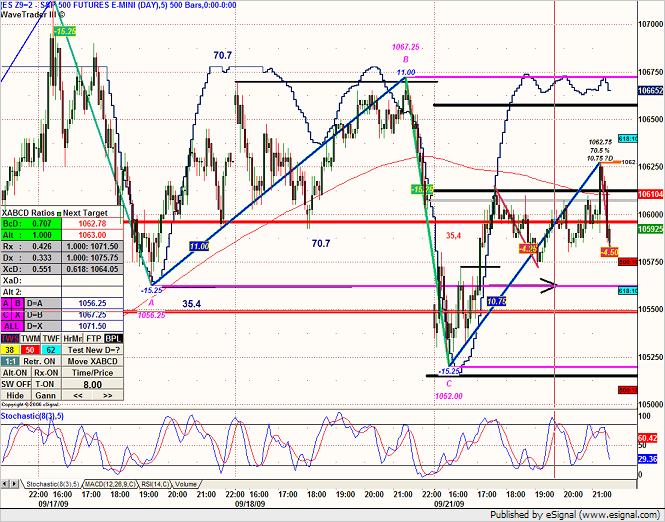This screenshot has height=522, width=665.
Task: Click the Move XABCD button
Action: coord(93,361)
